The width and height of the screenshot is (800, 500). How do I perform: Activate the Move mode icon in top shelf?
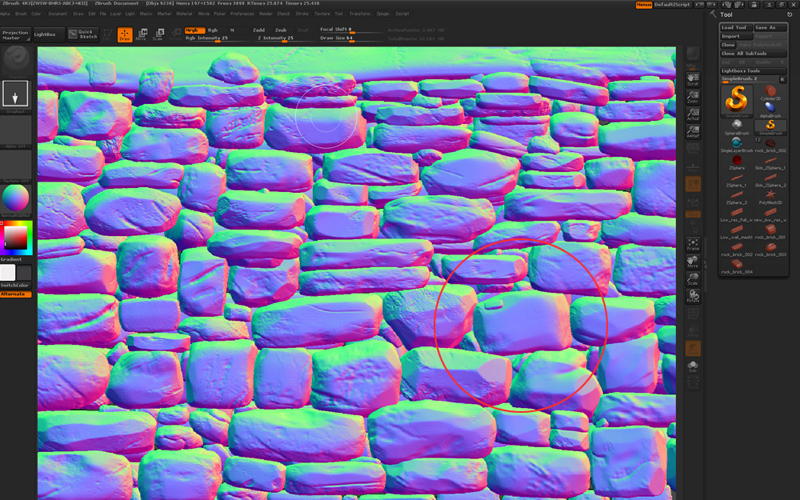tap(141, 35)
